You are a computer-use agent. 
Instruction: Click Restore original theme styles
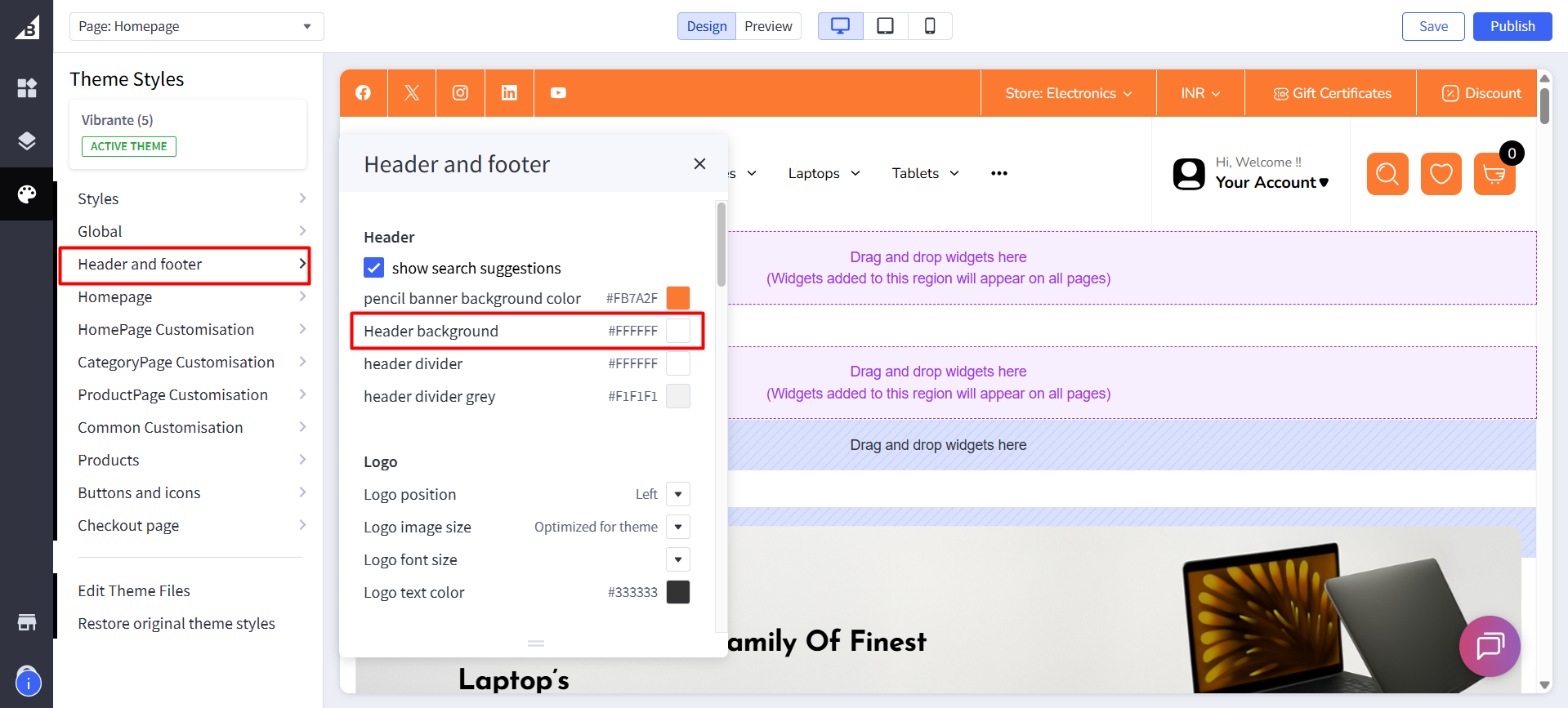176,623
